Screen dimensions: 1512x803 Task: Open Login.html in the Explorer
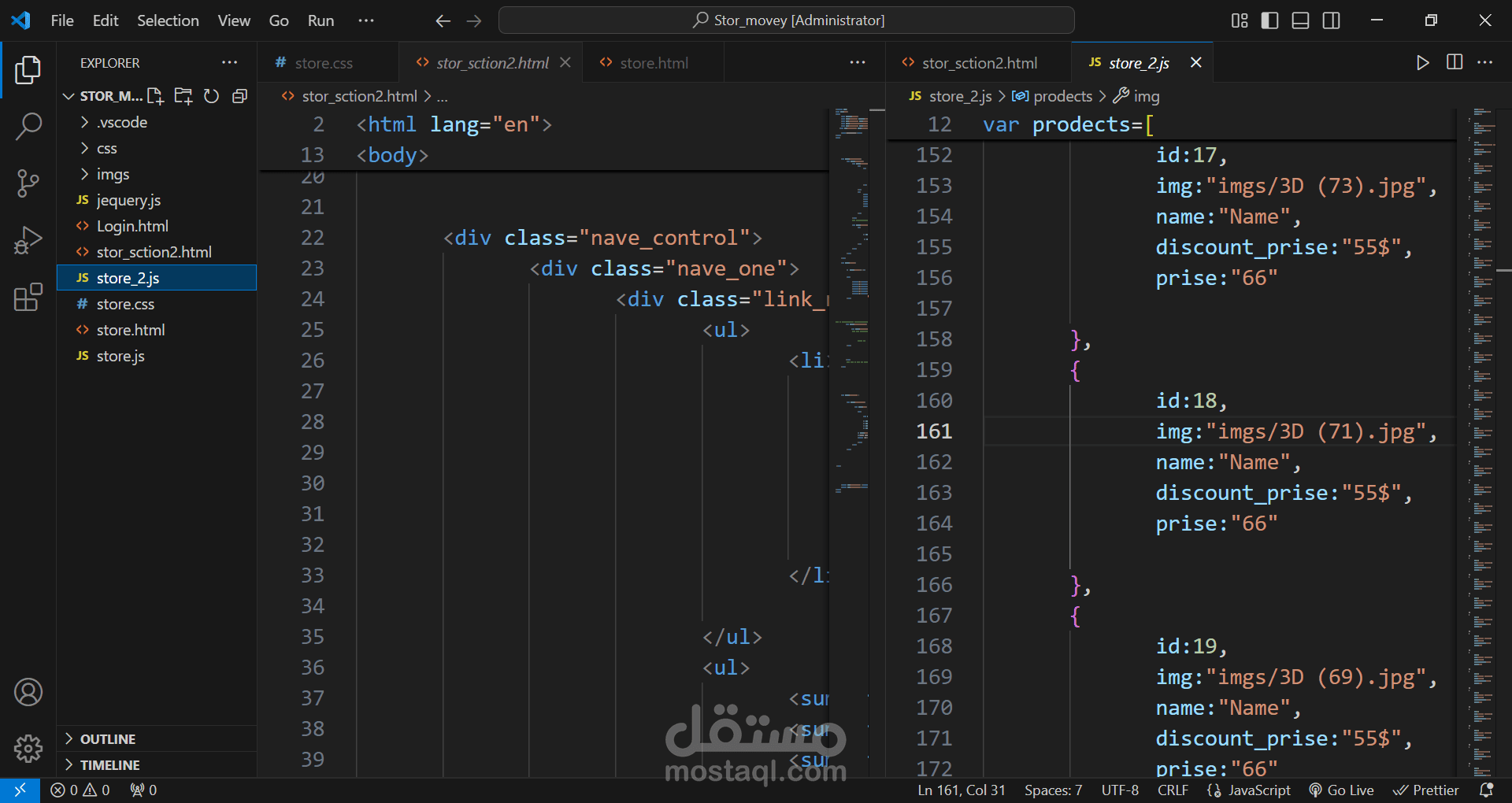point(157,226)
